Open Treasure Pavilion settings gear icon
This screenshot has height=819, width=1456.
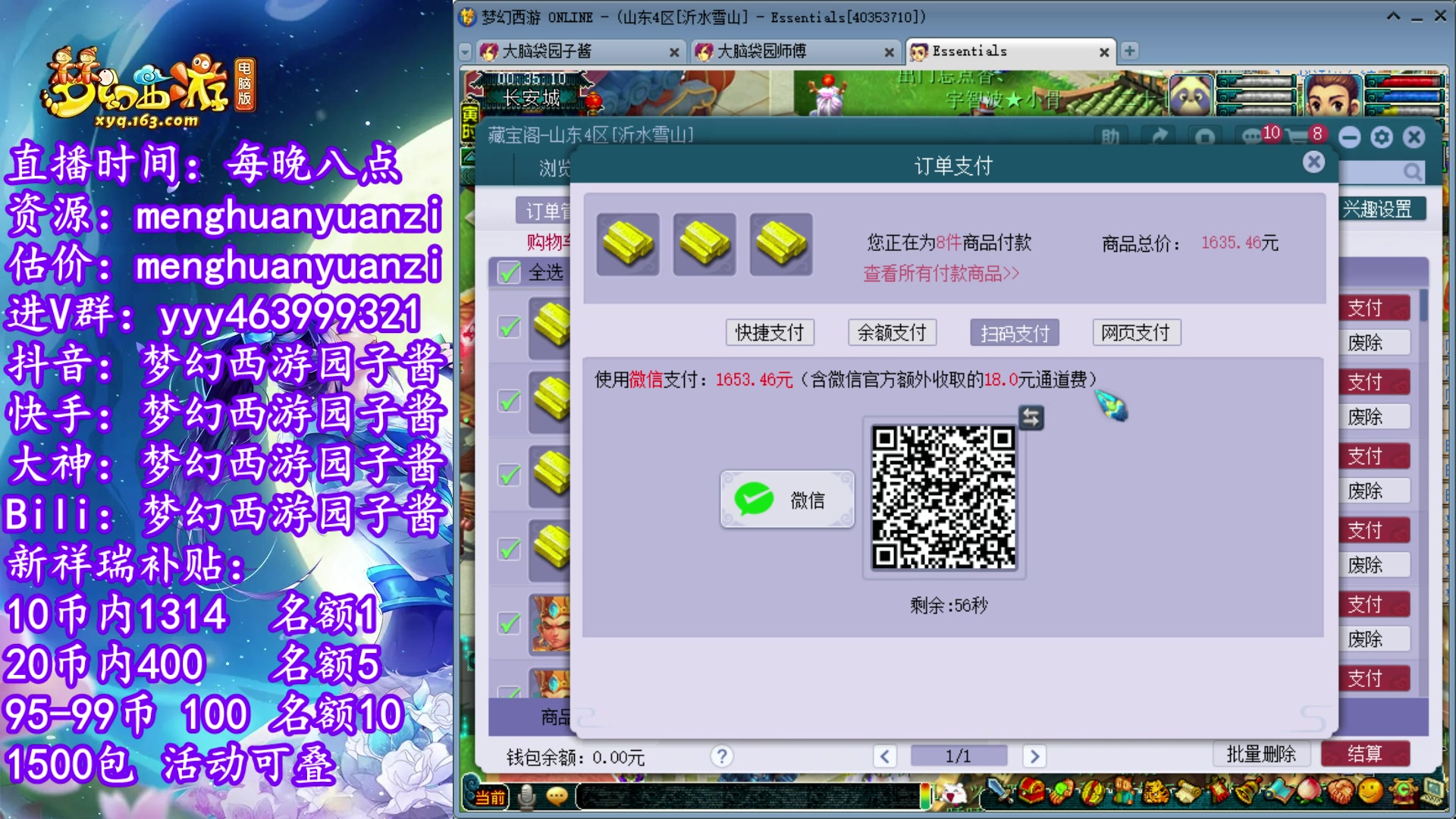click(x=1382, y=137)
